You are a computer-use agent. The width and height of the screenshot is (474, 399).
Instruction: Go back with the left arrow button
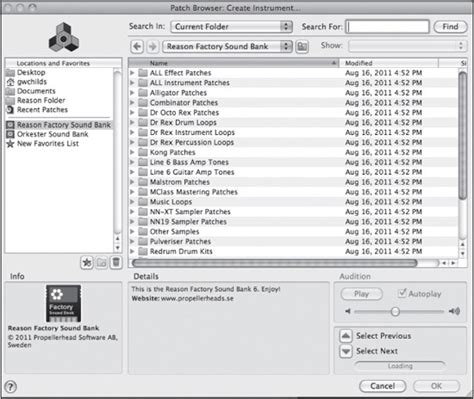[137, 46]
